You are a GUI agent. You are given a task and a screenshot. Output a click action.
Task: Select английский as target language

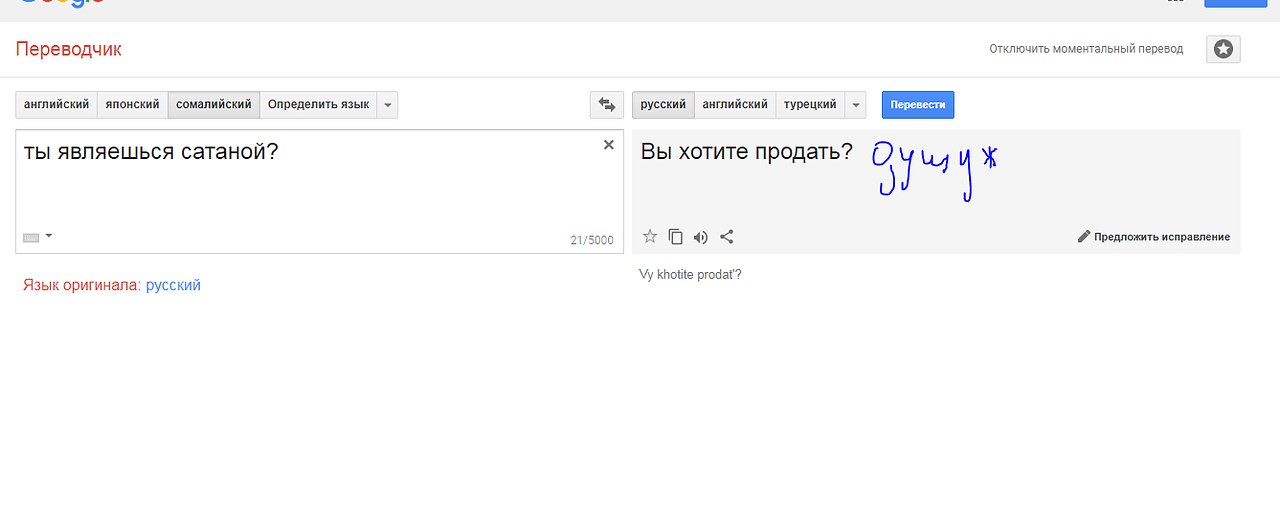(735, 104)
